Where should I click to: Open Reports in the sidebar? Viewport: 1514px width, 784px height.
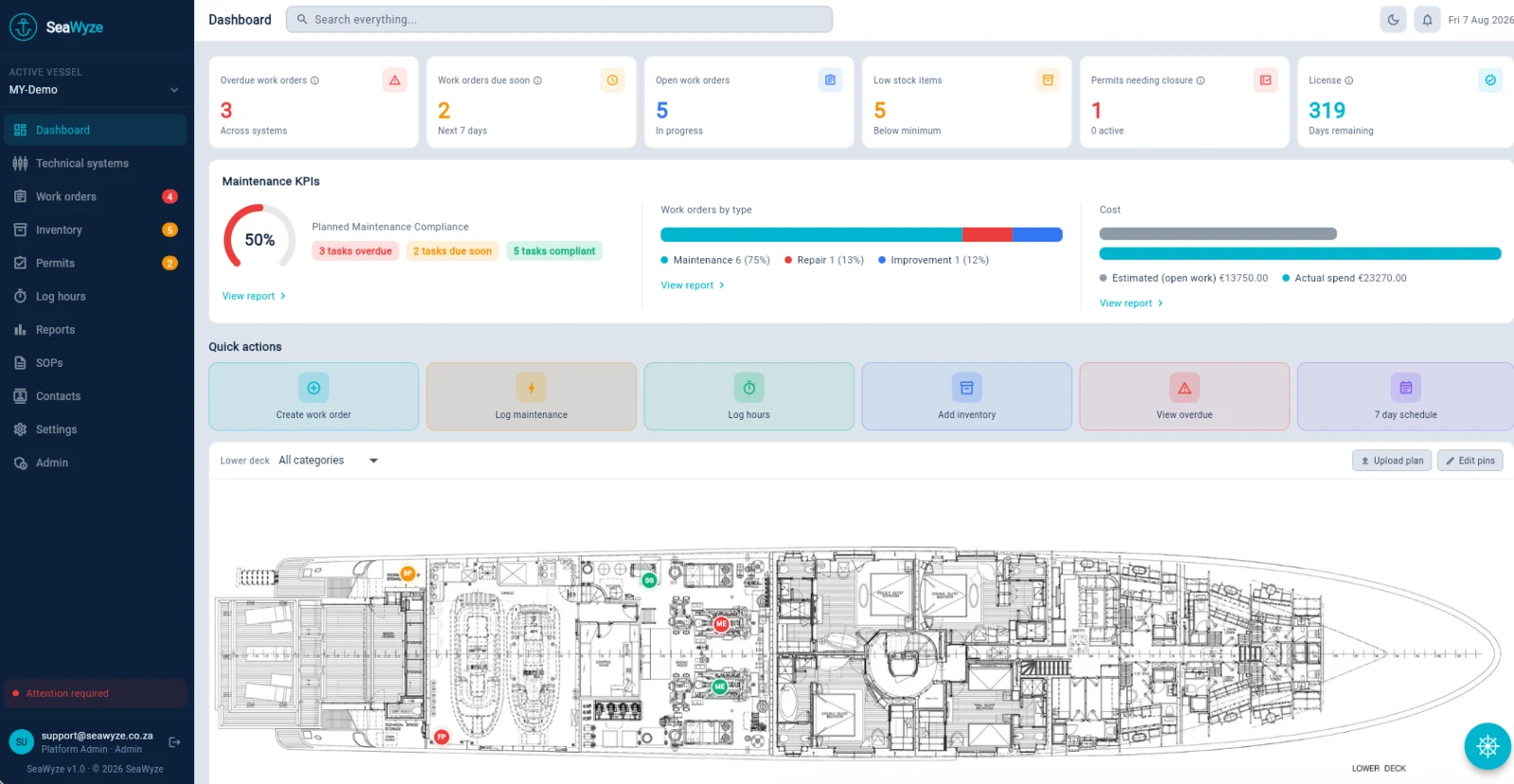(x=95, y=330)
